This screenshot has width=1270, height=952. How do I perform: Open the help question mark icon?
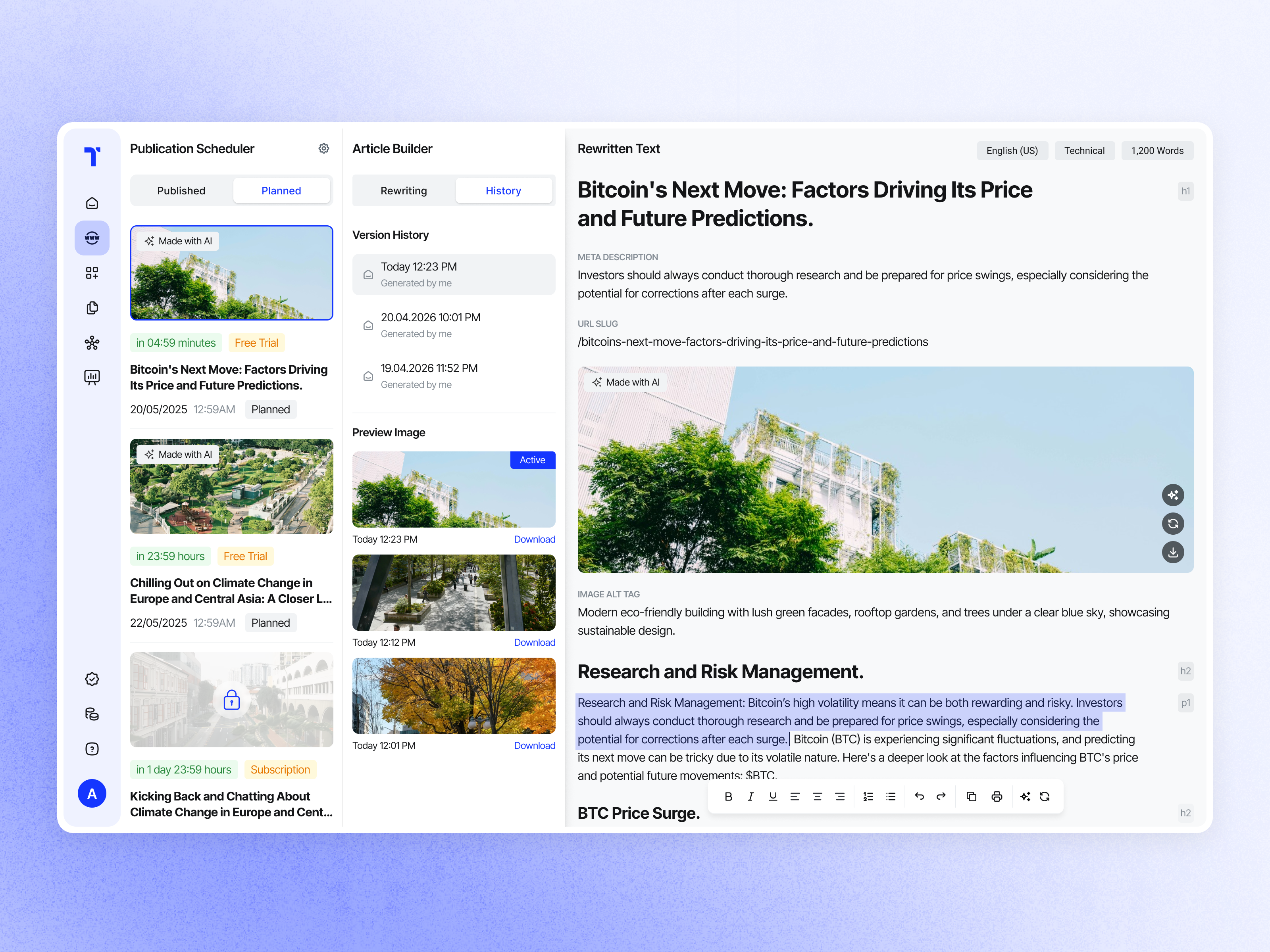coord(92,749)
